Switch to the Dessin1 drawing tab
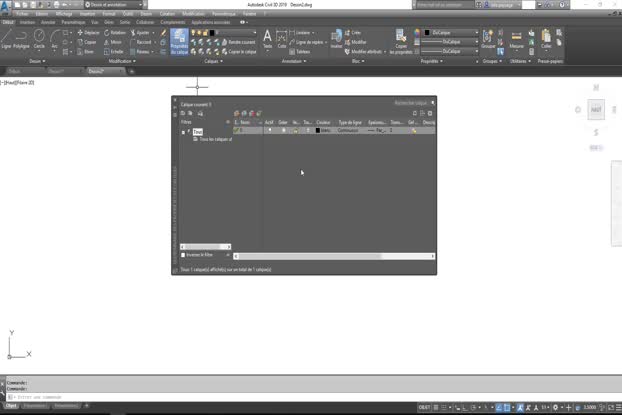 point(56,71)
